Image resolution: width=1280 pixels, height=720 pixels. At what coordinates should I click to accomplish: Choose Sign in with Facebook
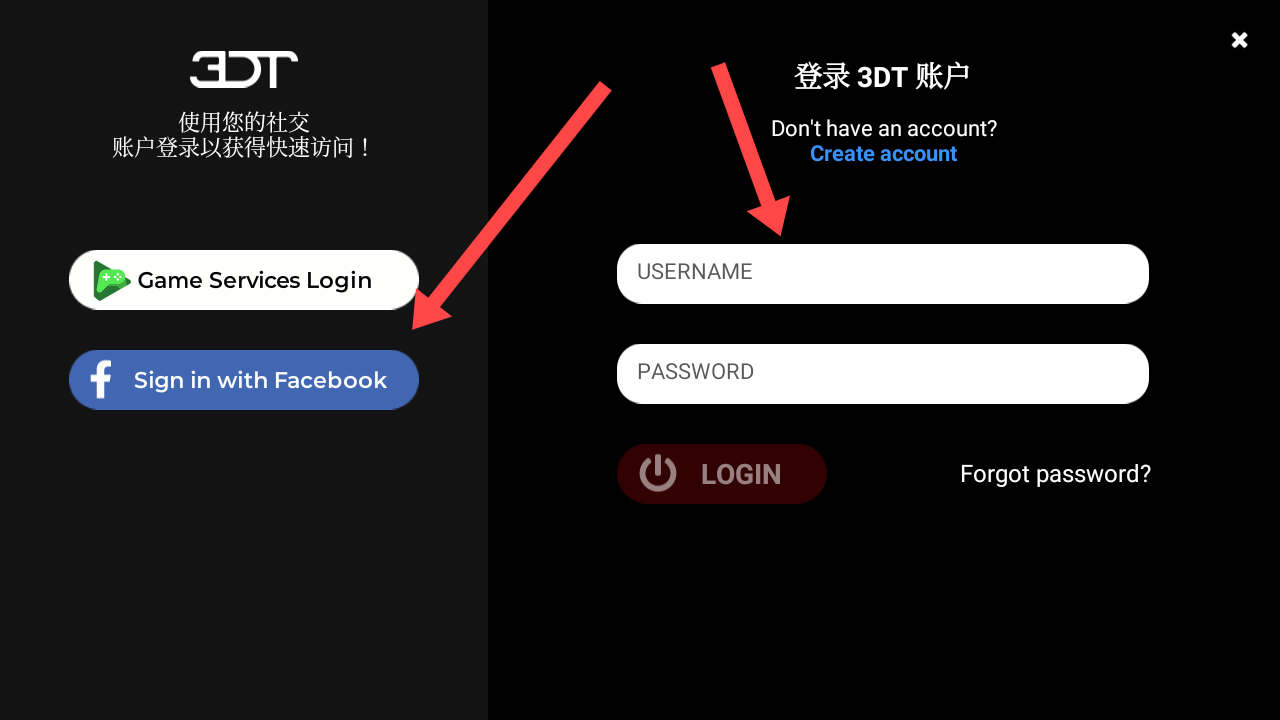[244, 380]
